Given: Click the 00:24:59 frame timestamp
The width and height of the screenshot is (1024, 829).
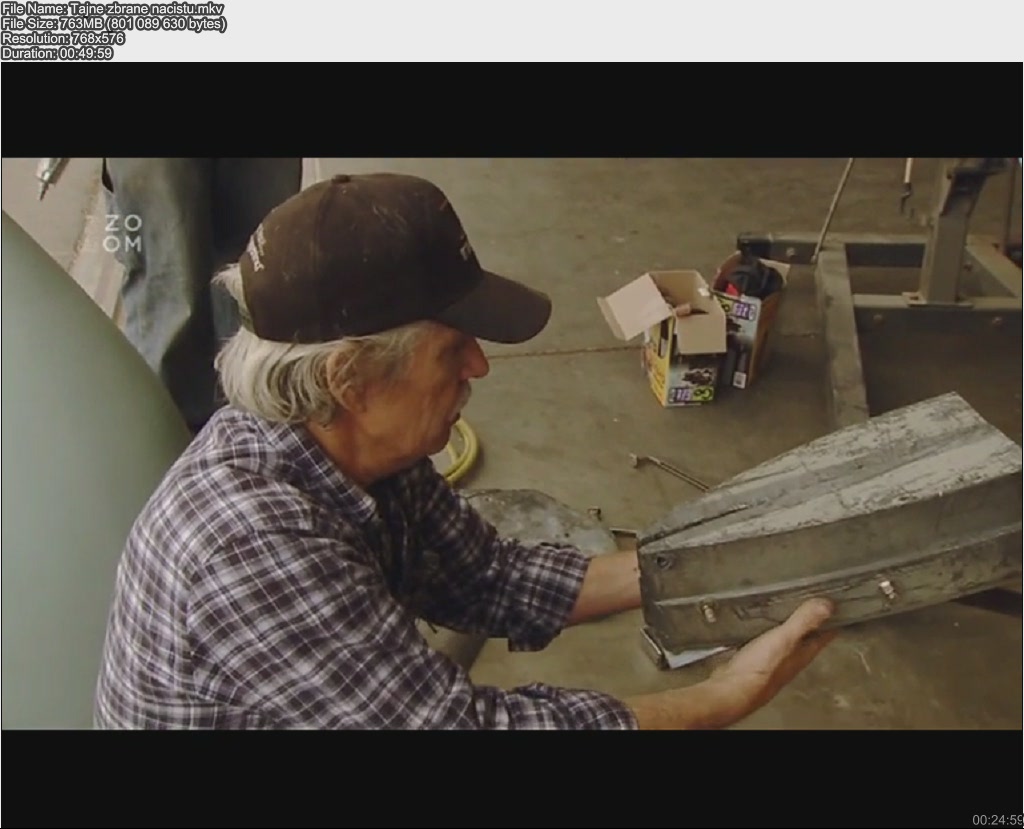Looking at the screenshot, I should pos(996,820).
